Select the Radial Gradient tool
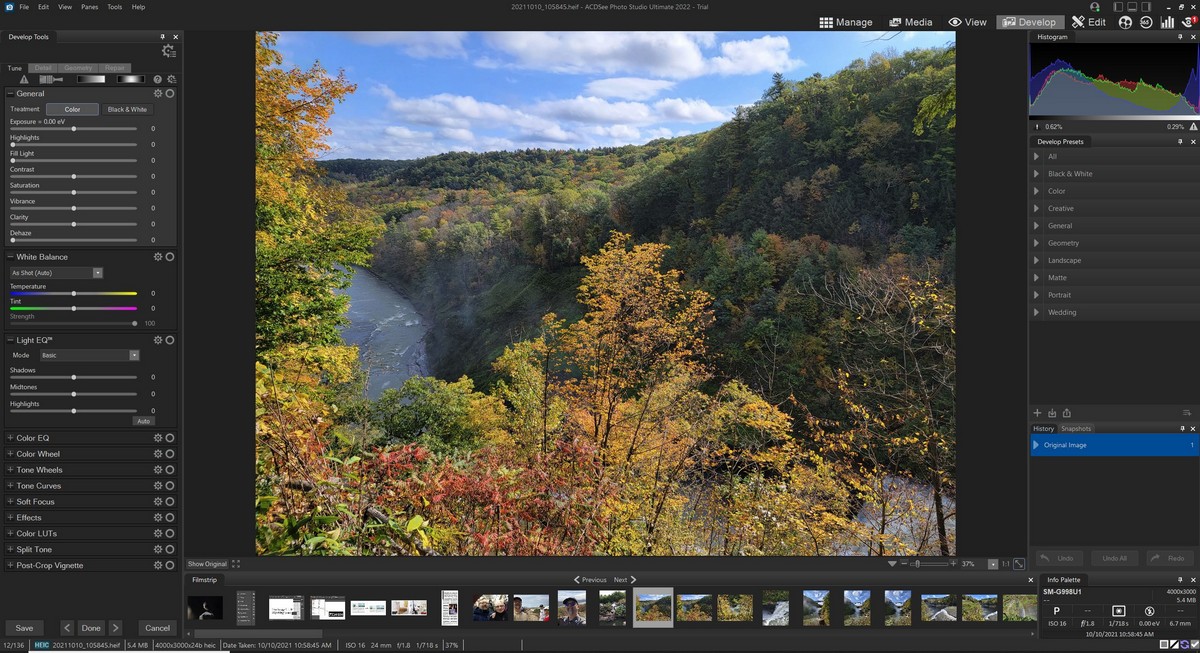The image size is (1200, 653). (x=130, y=79)
